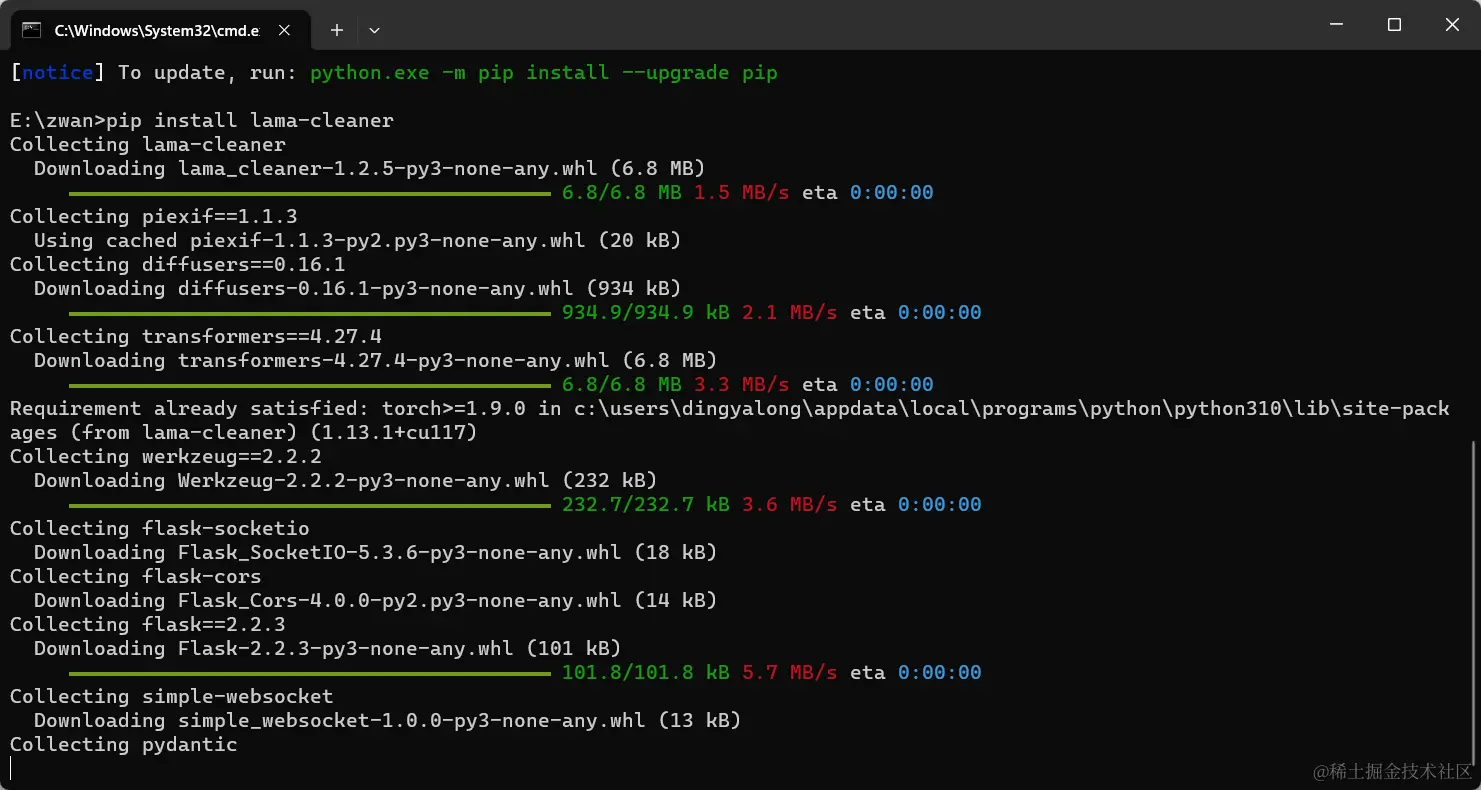1481x790 pixels.
Task: Open the new tab dropdown menu
Action: point(374,30)
